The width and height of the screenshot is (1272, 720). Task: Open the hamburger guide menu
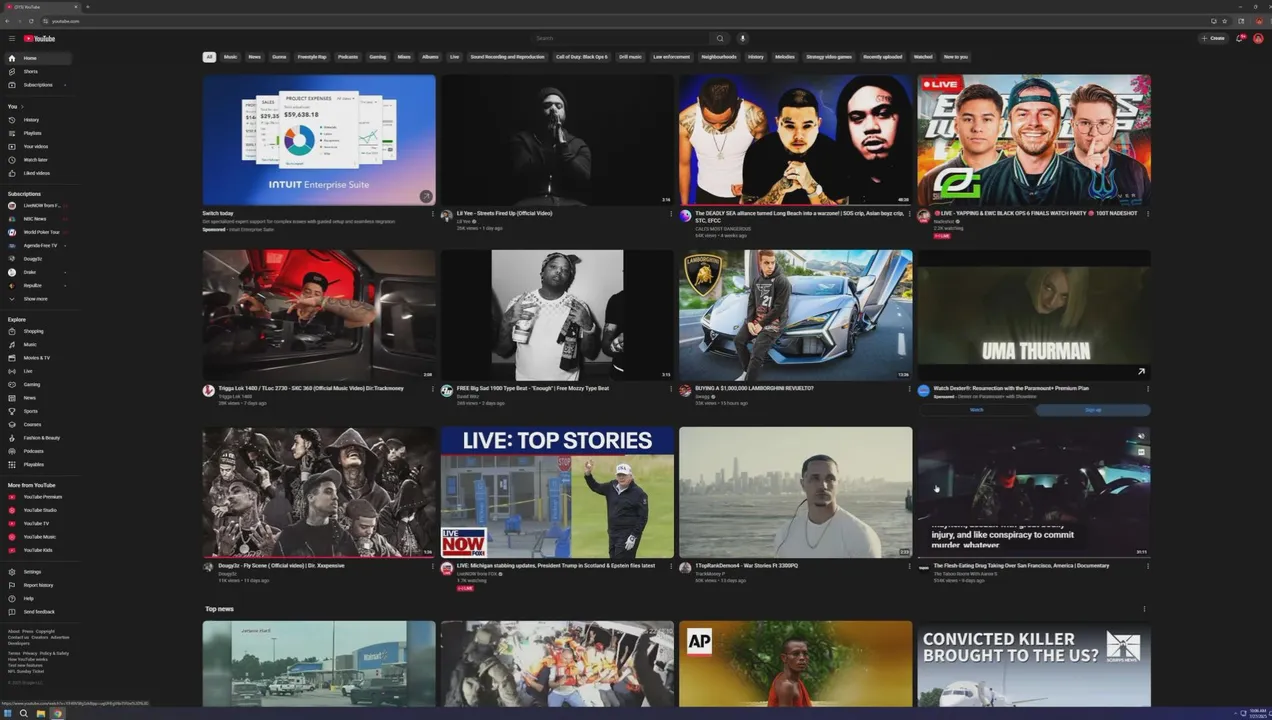point(12,38)
